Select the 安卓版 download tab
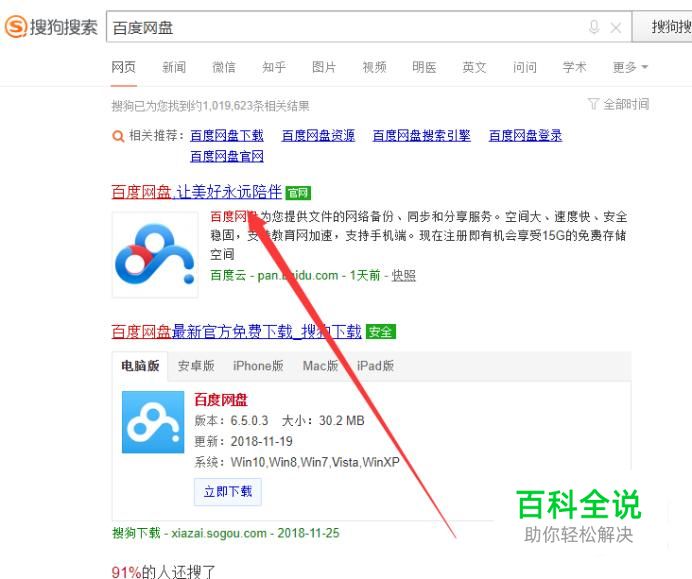The width and height of the screenshot is (692, 579). click(196, 366)
